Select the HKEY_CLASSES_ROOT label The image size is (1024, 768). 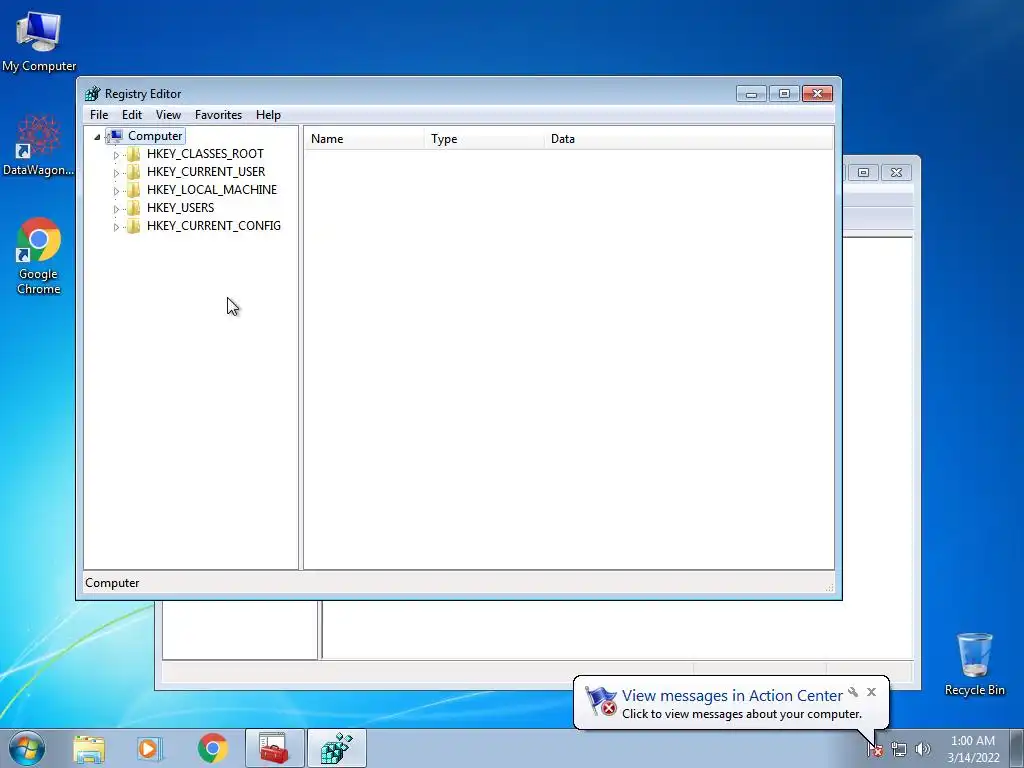[205, 154]
